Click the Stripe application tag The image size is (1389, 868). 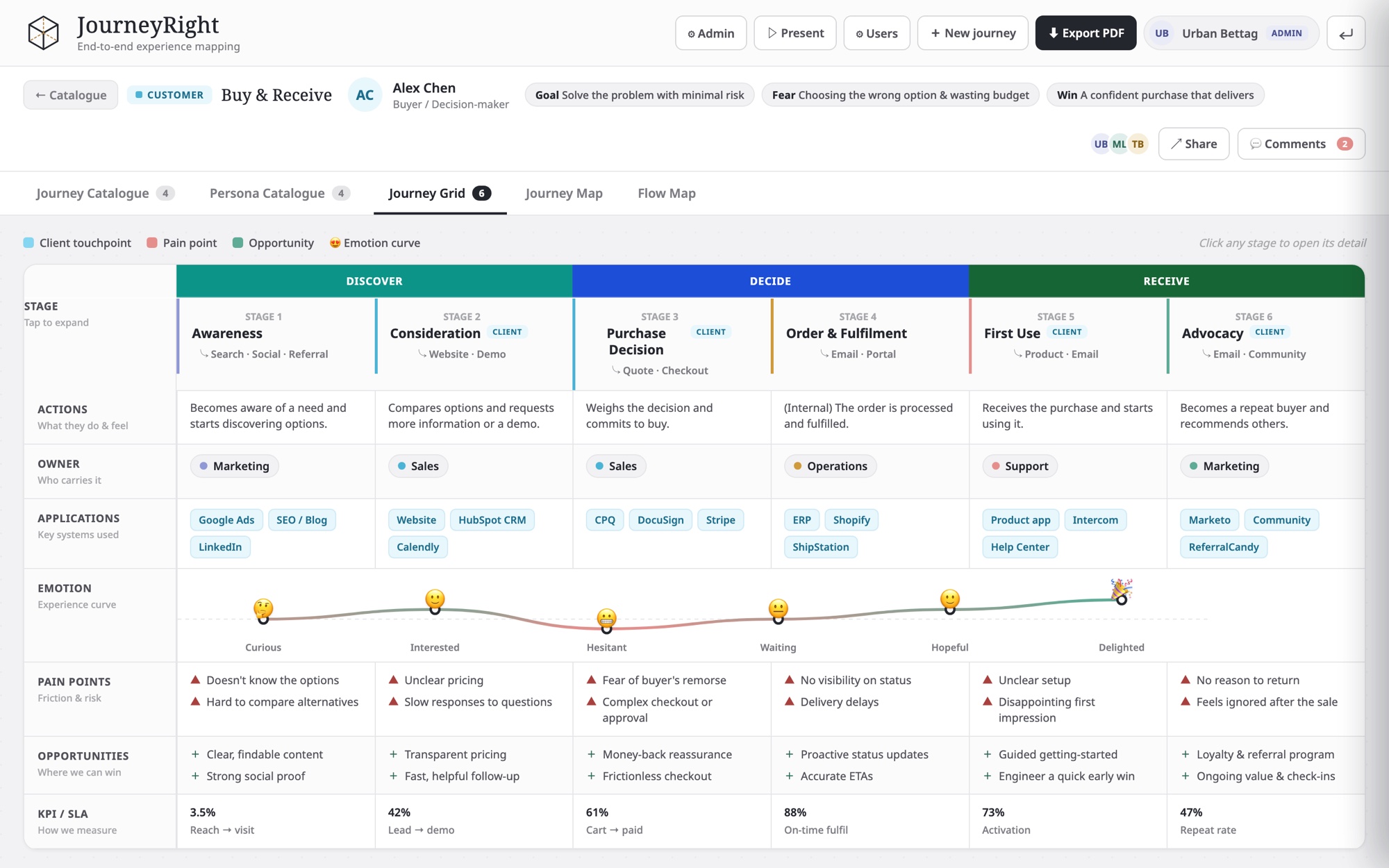coord(720,520)
